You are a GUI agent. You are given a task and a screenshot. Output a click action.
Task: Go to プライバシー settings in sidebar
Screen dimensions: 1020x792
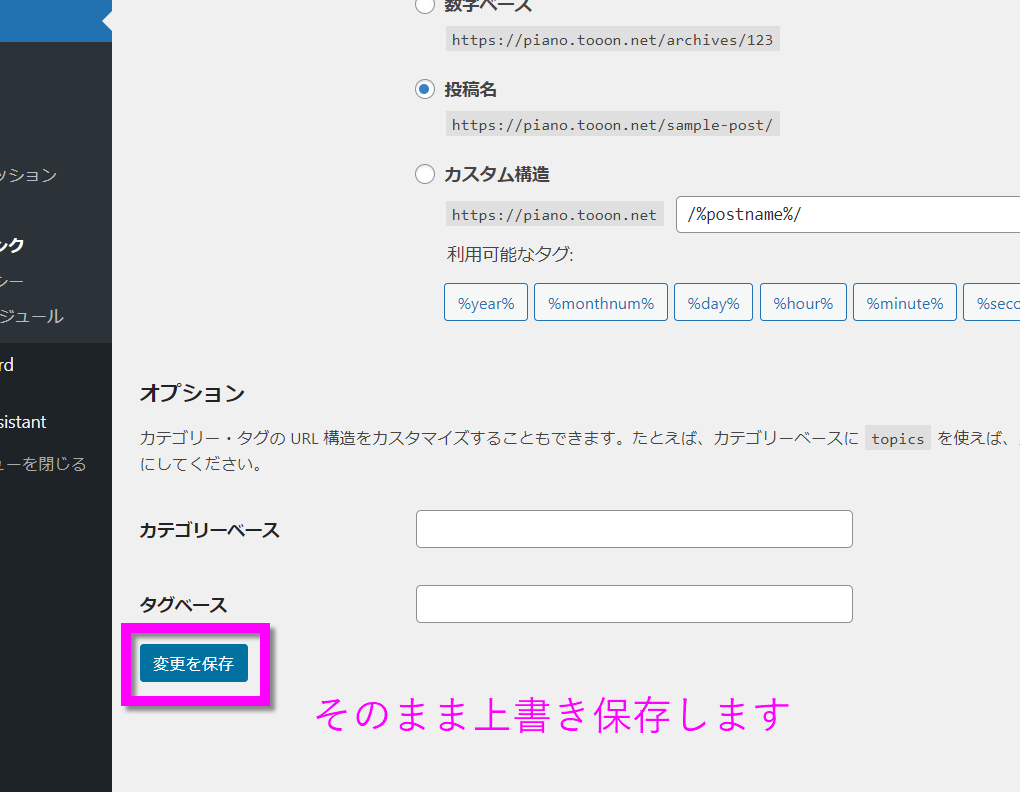pos(12,281)
